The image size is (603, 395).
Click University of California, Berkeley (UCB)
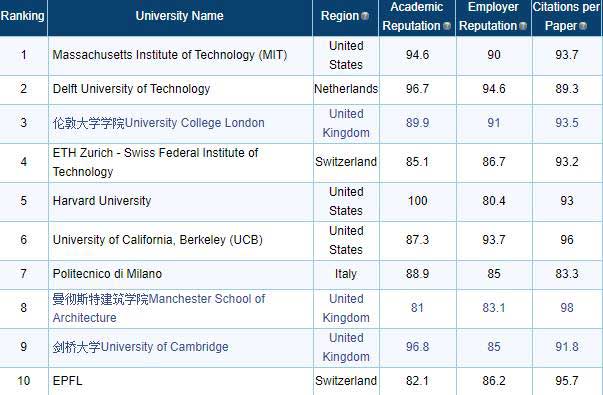click(158, 240)
